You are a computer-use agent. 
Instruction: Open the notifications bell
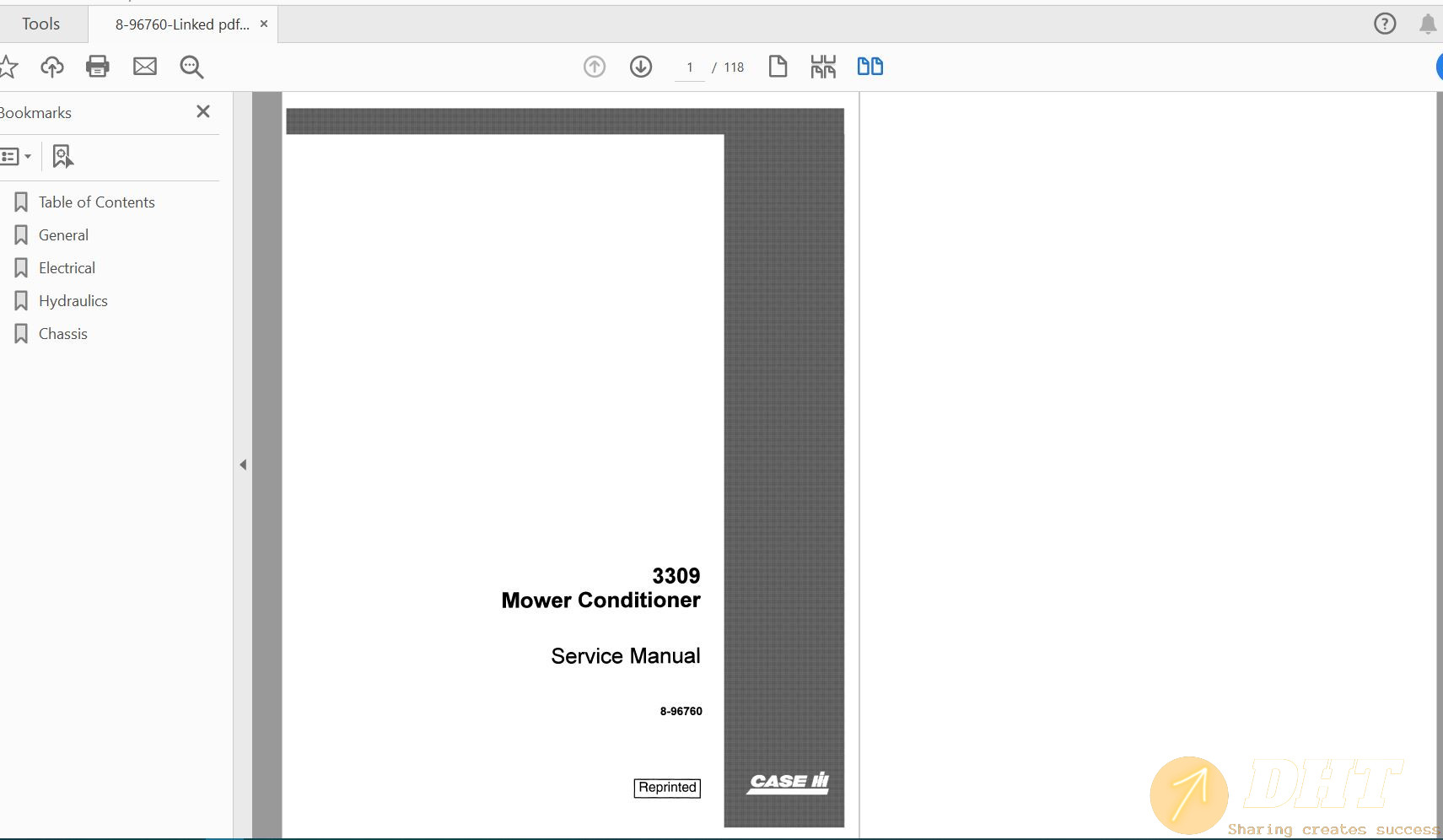point(1427,24)
